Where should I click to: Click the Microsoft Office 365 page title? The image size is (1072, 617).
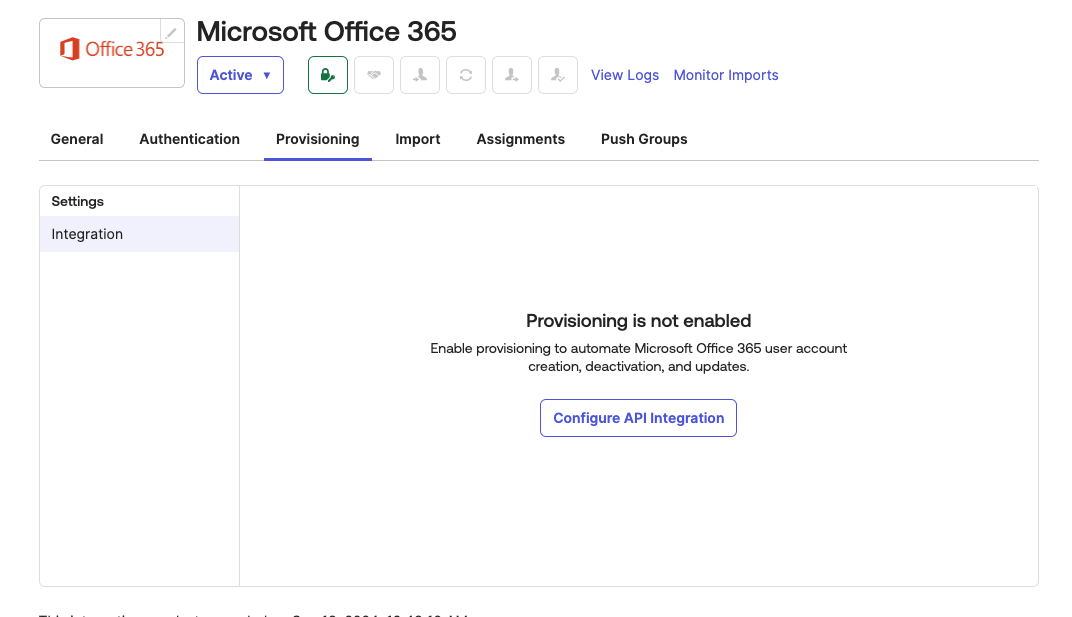click(x=326, y=31)
